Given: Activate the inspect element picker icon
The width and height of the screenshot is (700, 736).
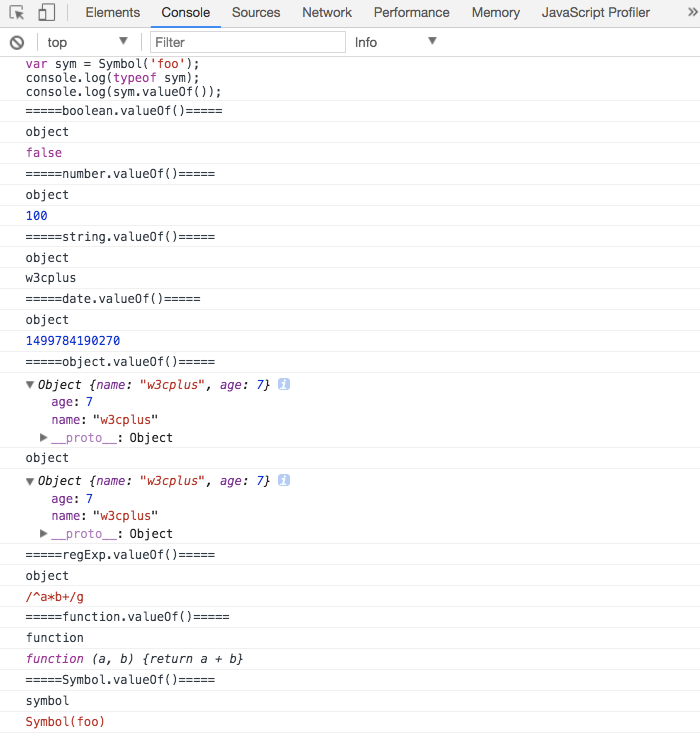Looking at the screenshot, I should (16, 13).
